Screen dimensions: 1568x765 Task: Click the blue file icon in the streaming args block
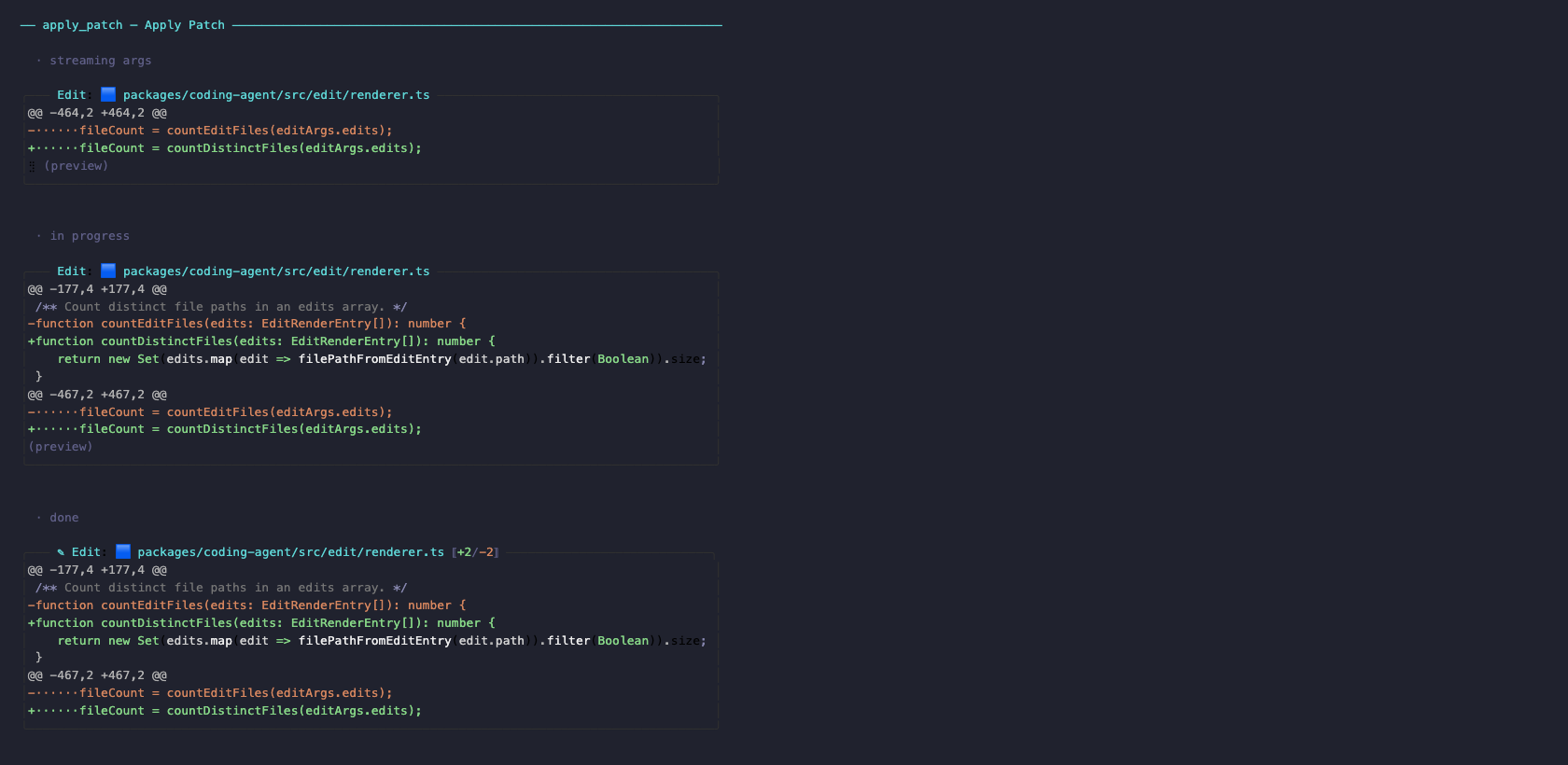click(108, 94)
